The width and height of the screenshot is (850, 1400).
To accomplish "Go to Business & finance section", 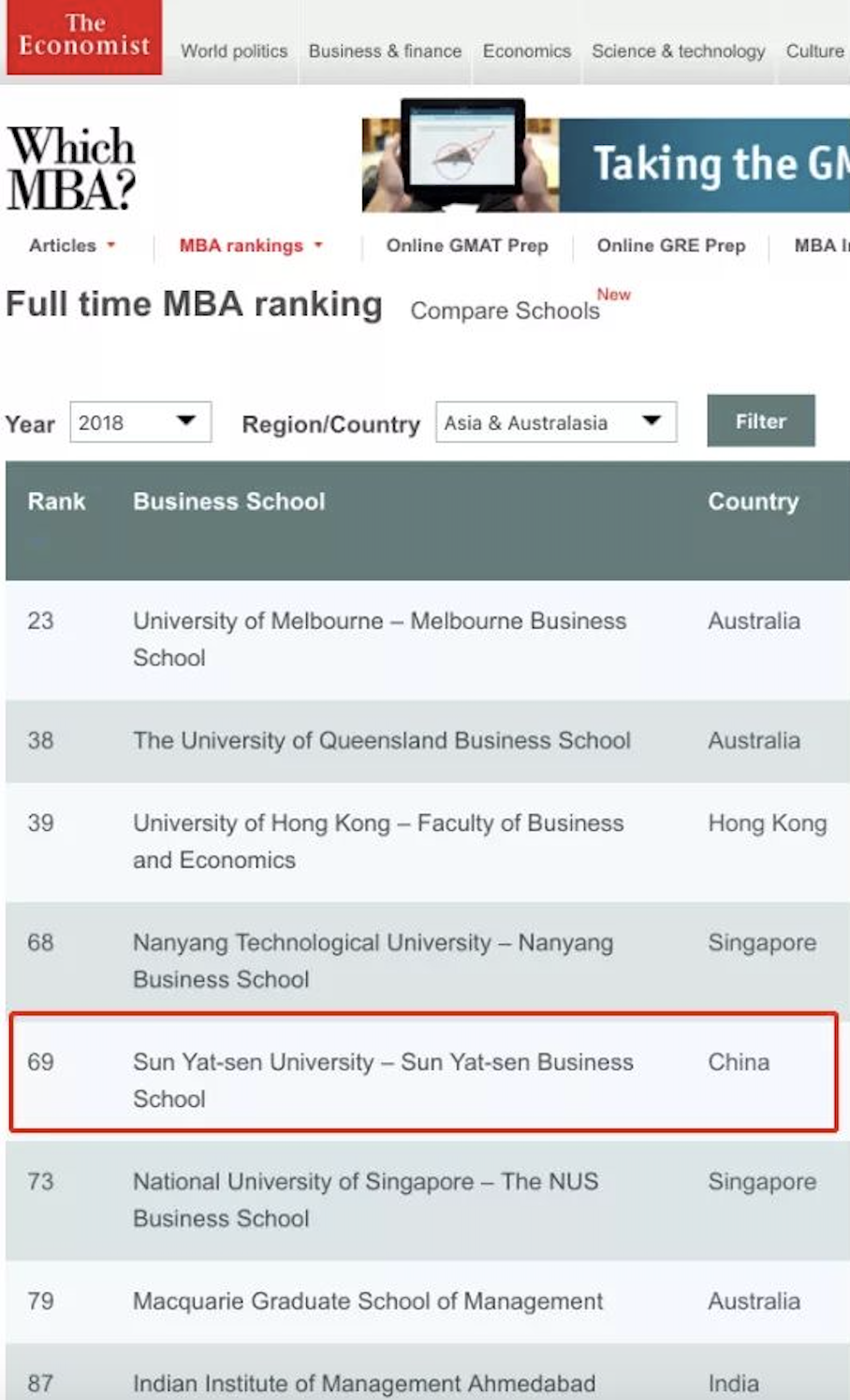I will pyautogui.click(x=385, y=51).
